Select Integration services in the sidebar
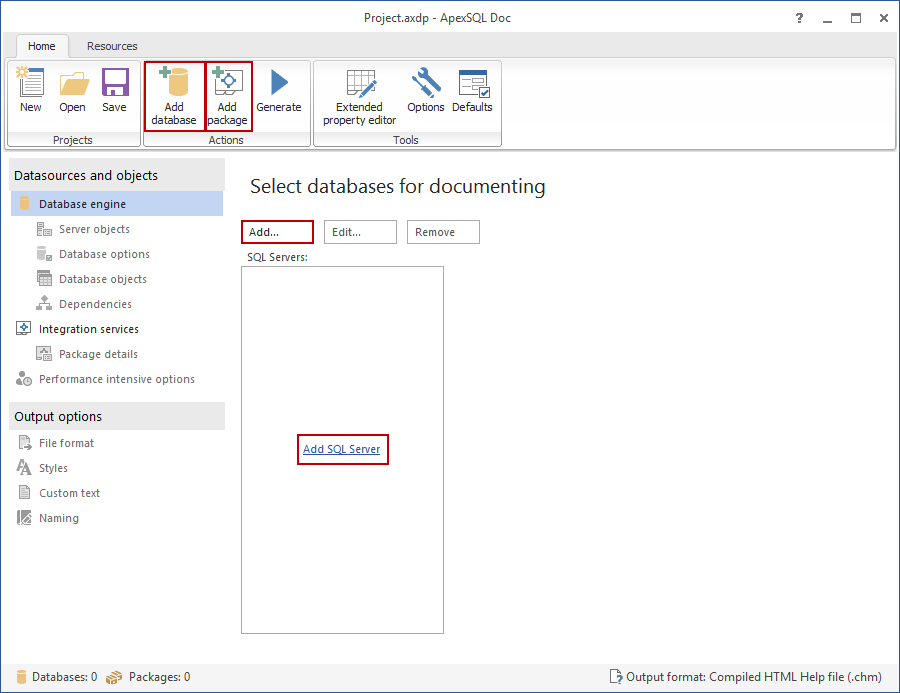 tap(89, 329)
